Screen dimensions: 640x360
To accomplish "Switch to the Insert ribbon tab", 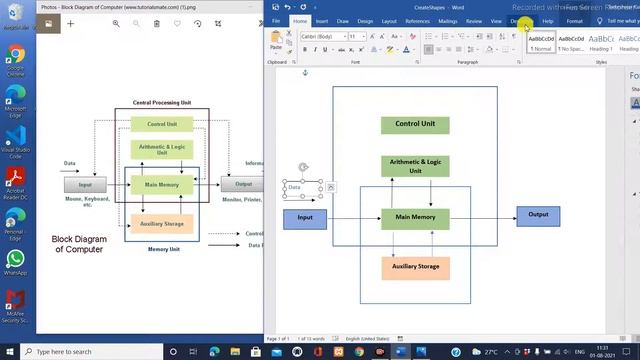I will click(322, 21).
